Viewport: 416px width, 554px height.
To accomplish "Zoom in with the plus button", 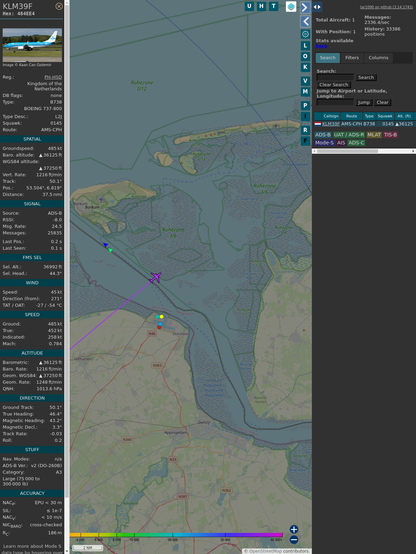I will (294, 529).
